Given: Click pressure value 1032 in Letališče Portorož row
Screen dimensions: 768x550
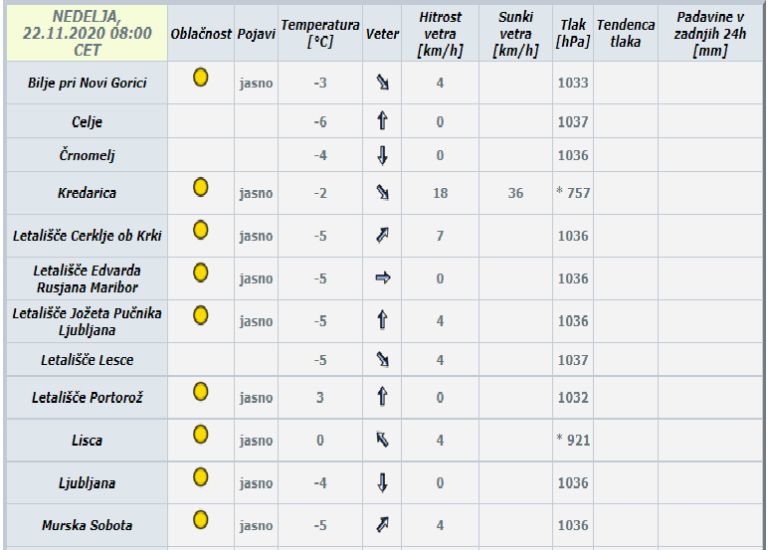Looking at the screenshot, I should coord(573,397).
